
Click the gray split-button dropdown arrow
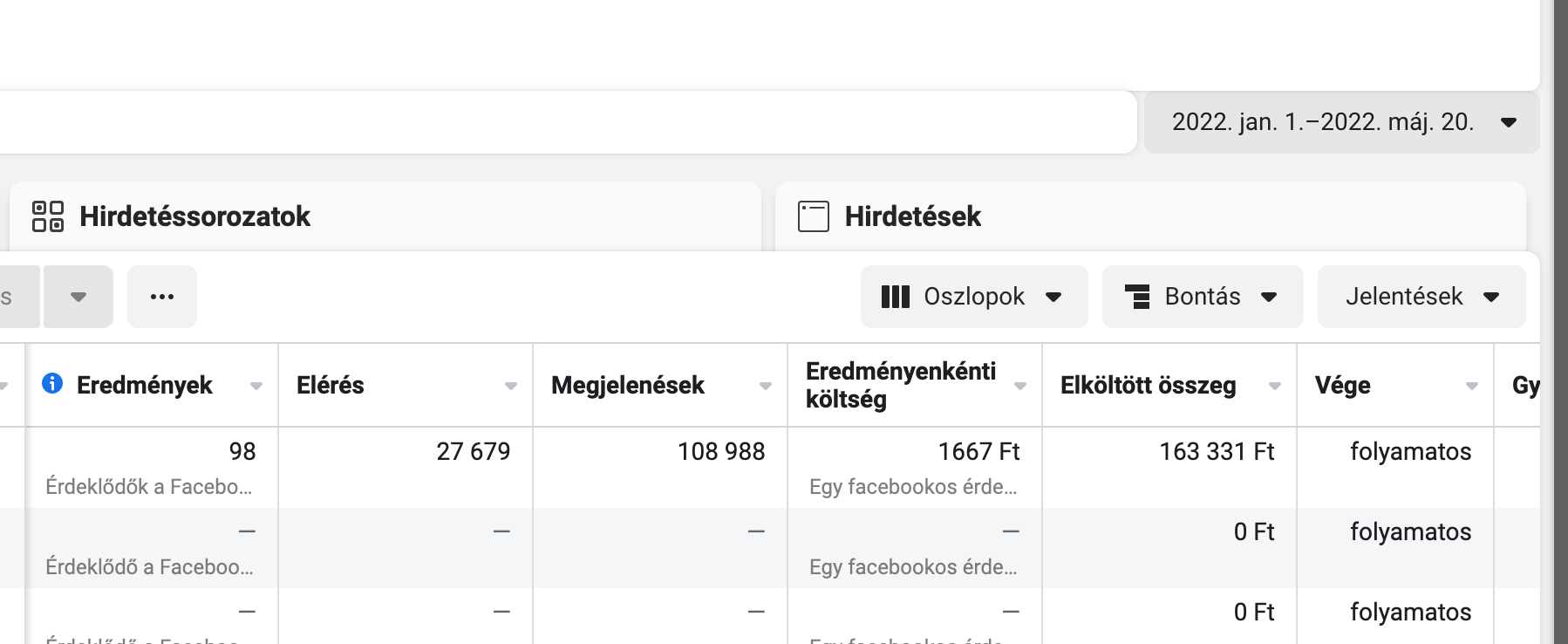click(78, 297)
